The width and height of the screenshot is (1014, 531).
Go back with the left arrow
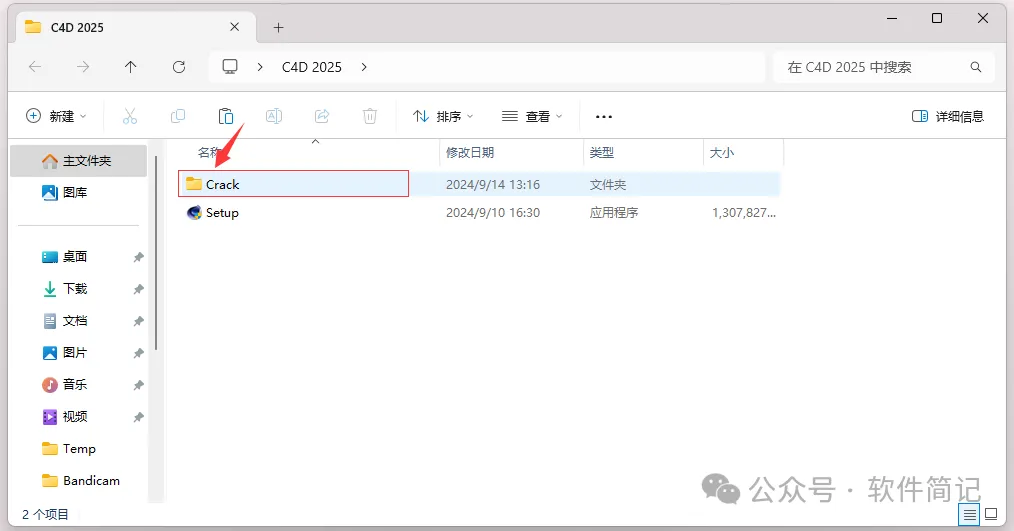pos(35,67)
